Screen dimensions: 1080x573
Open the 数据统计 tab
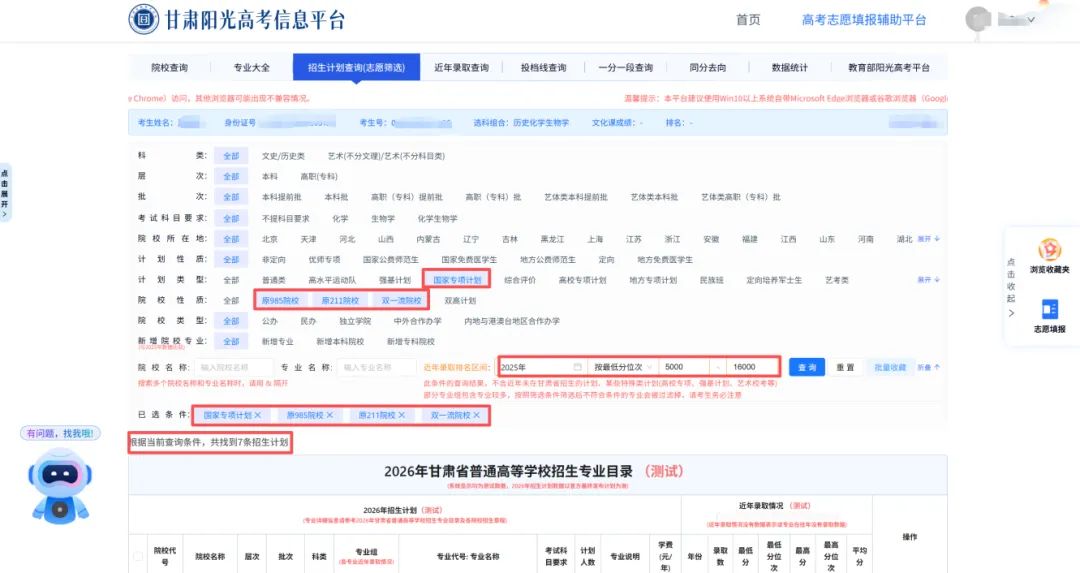(789, 67)
